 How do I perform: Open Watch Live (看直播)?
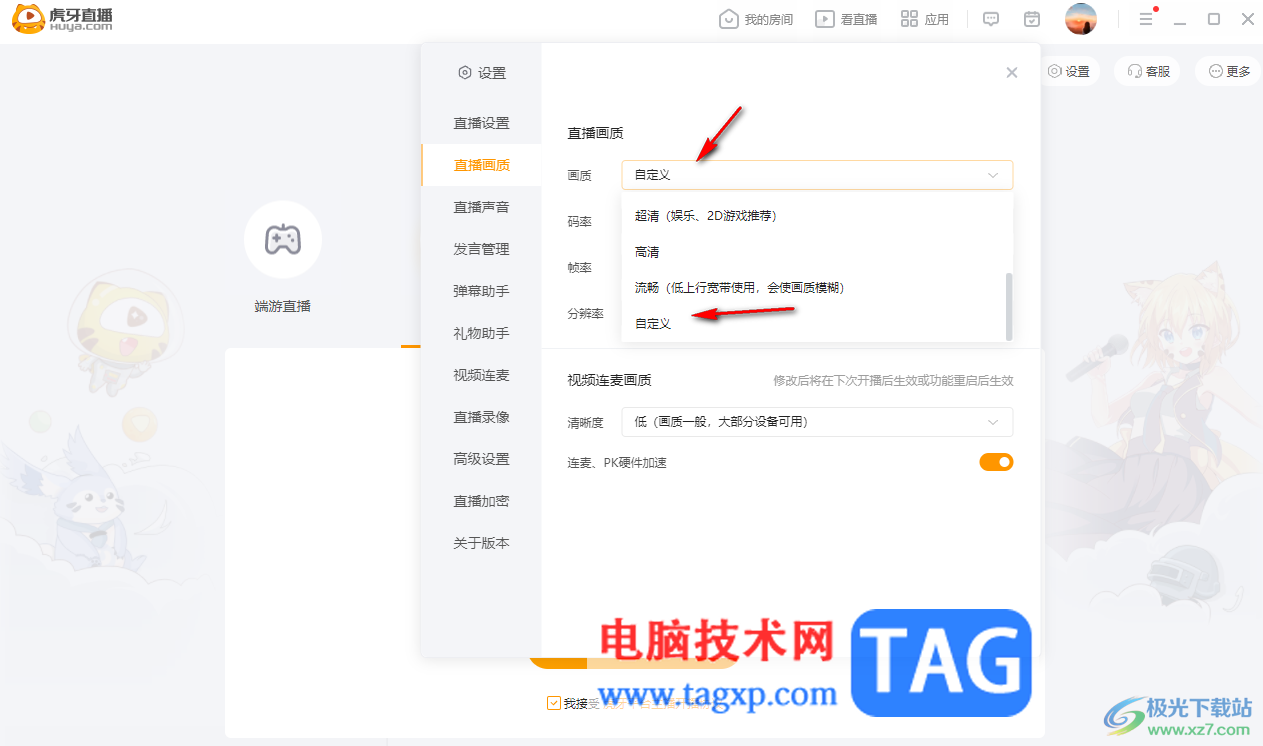coord(846,19)
